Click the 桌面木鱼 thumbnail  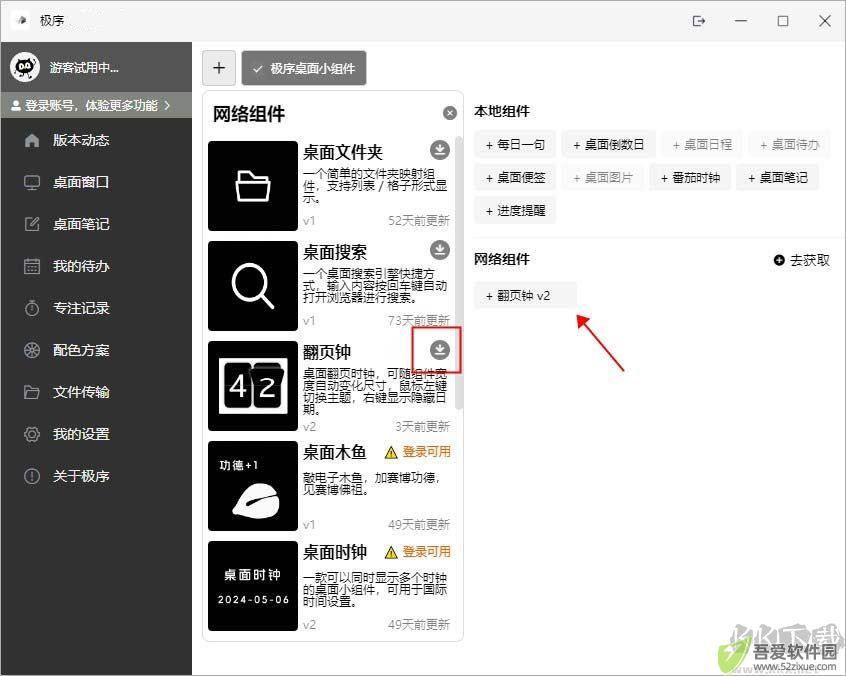253,486
